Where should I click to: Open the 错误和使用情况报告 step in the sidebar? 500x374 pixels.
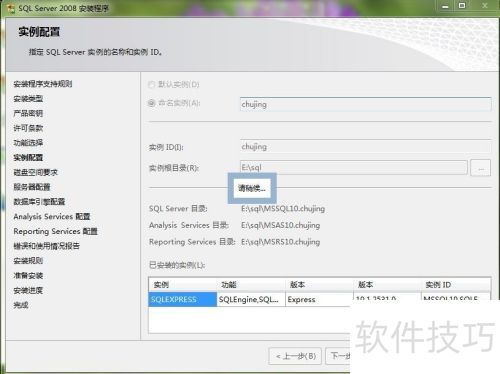(46, 246)
